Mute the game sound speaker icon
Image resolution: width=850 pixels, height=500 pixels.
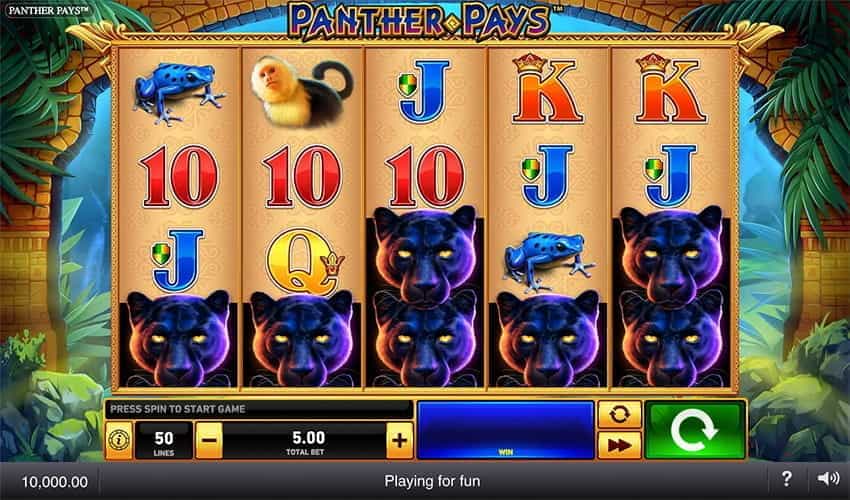[828, 478]
